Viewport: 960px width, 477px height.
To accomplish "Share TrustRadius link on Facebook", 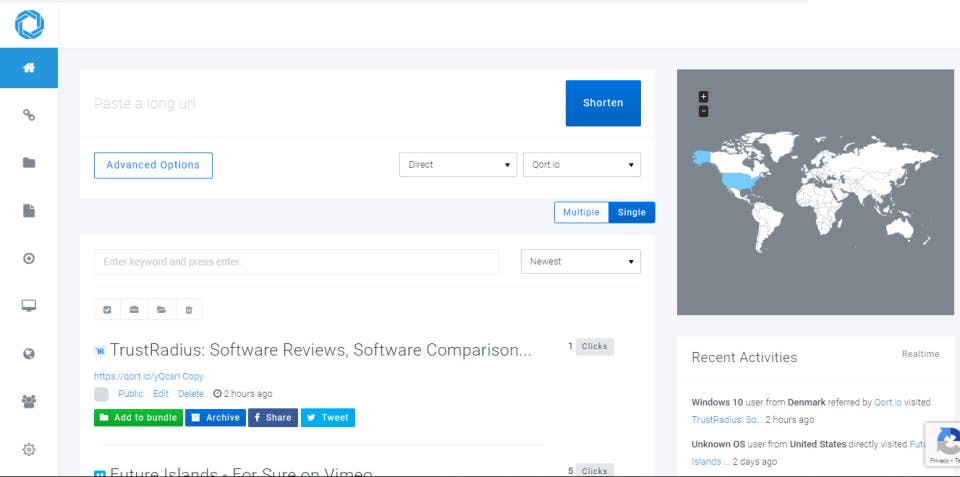I will [272, 418].
